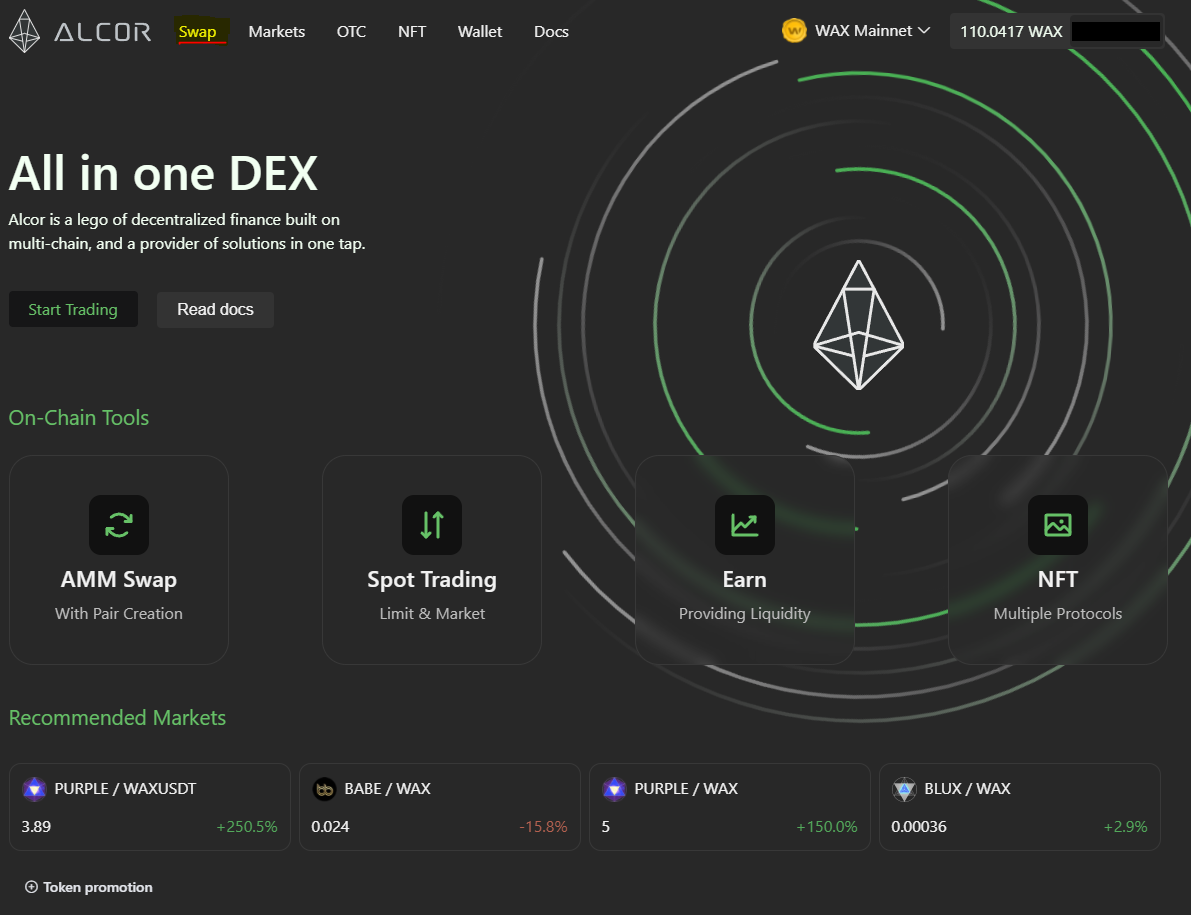Click the "With Pair Creation" subtitle

coord(118,614)
